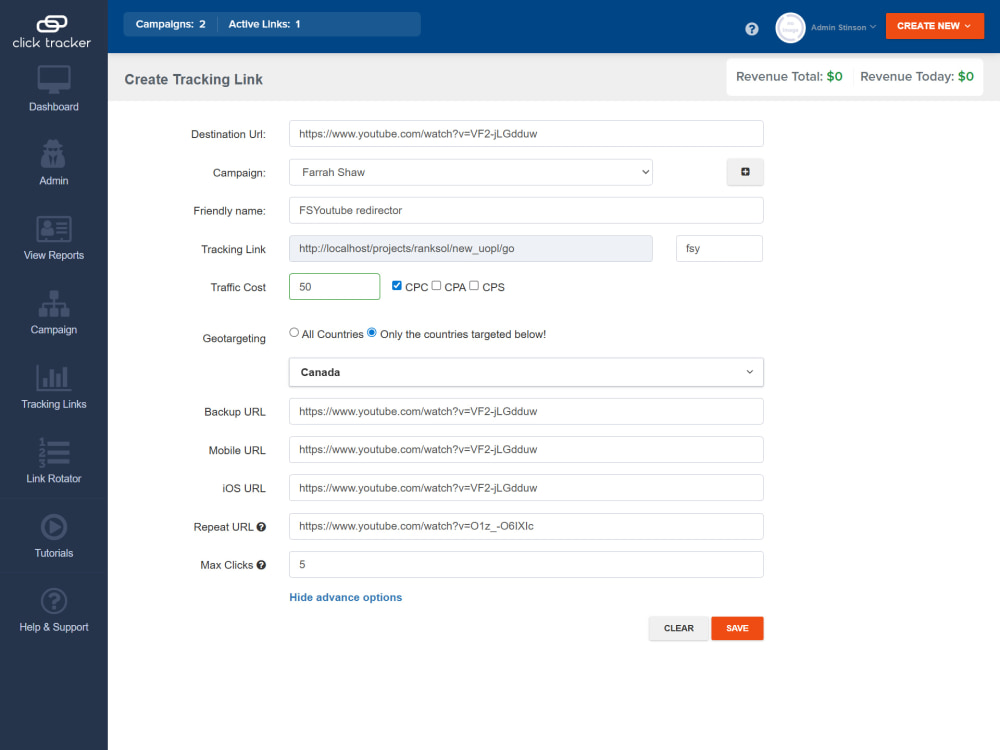The image size is (1000, 750).
Task: Click the CLEAR button
Action: click(679, 628)
